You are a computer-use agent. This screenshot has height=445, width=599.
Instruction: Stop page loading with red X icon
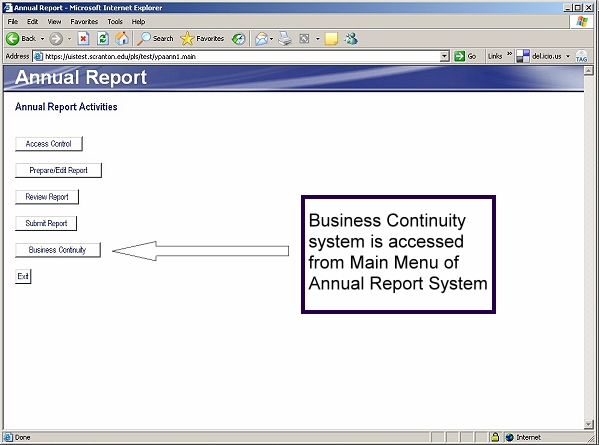(83, 39)
